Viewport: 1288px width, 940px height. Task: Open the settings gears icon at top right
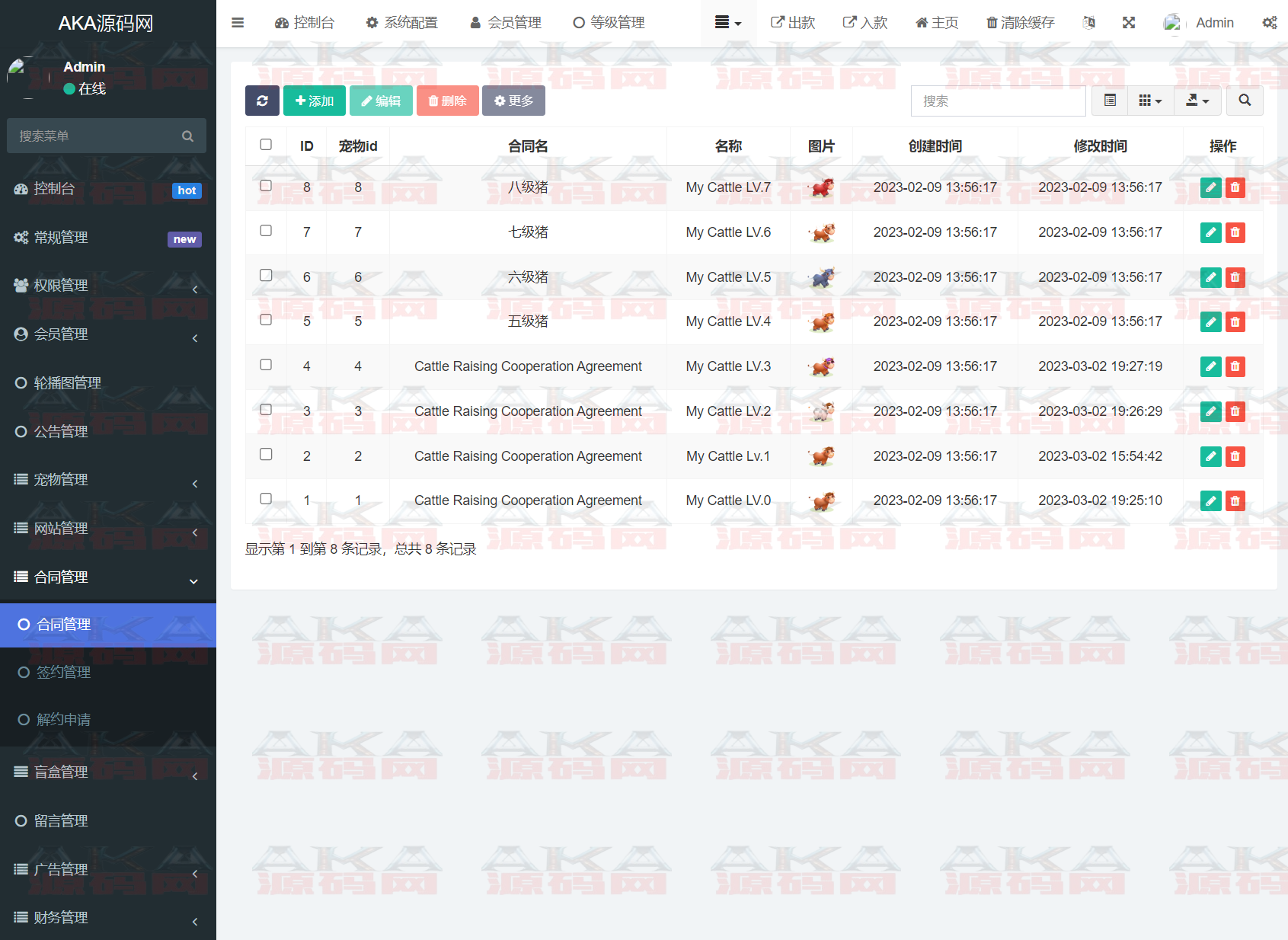[x=1269, y=23]
